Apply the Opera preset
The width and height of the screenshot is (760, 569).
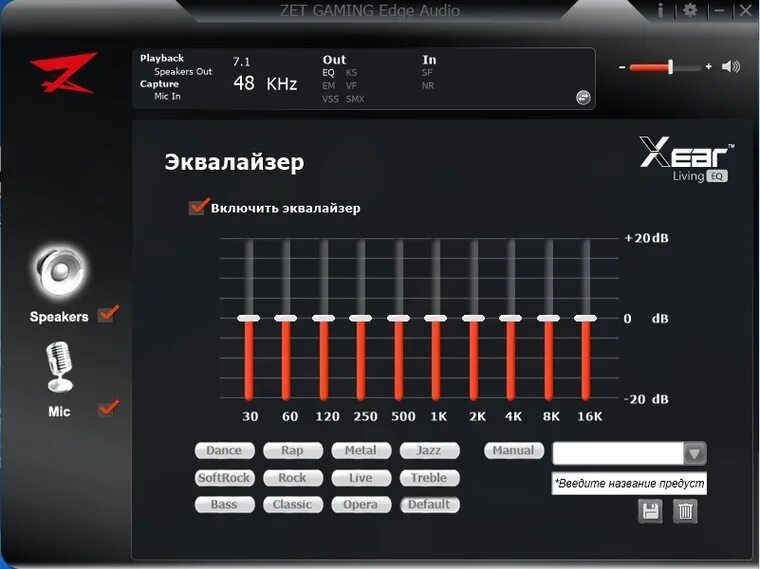(x=361, y=504)
